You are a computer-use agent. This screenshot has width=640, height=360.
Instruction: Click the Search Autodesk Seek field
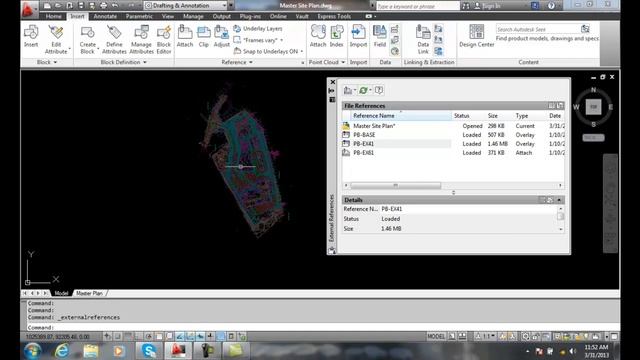click(538, 29)
